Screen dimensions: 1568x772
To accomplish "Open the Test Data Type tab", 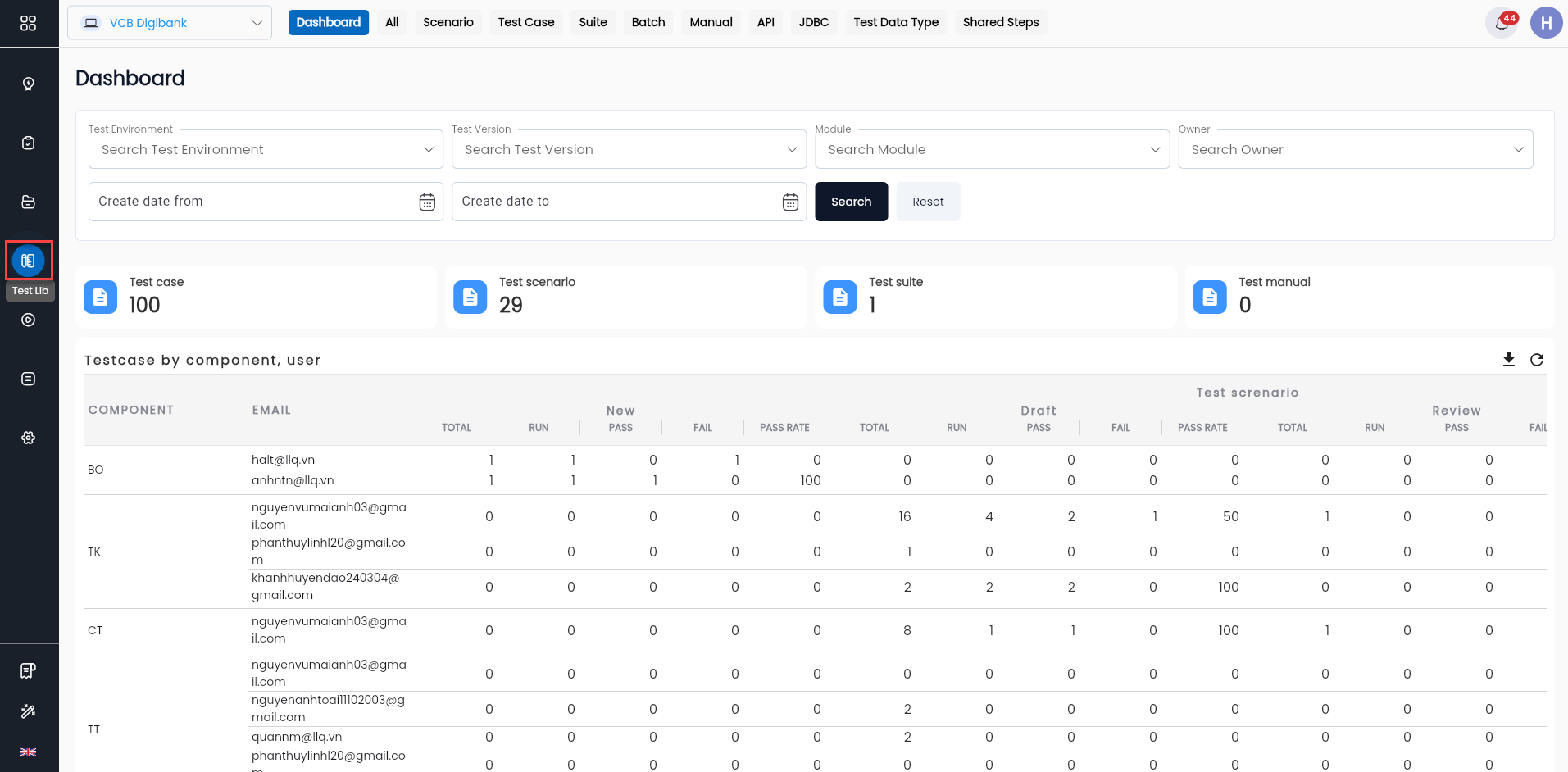I will (896, 22).
